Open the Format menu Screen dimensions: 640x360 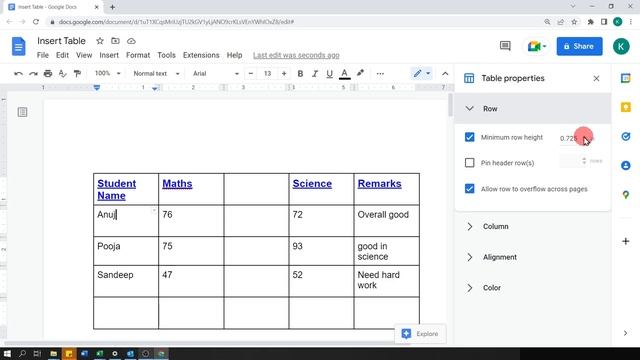pyautogui.click(x=138, y=55)
